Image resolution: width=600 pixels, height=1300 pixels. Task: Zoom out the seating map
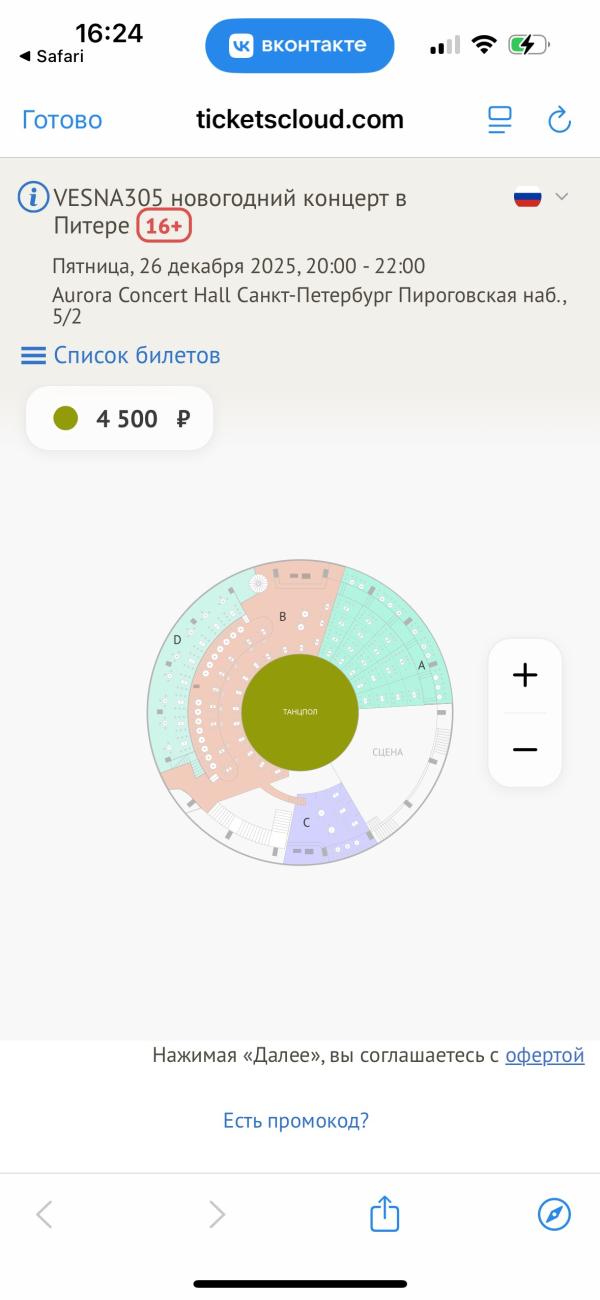click(525, 749)
